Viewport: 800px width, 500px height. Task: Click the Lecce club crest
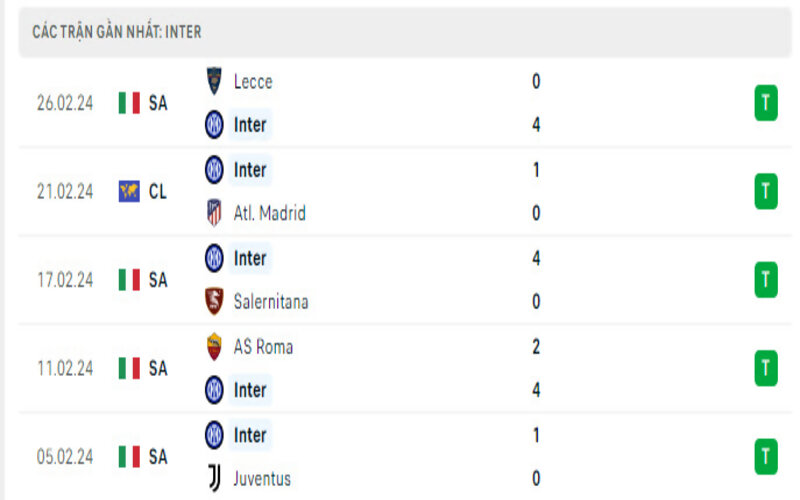(214, 81)
